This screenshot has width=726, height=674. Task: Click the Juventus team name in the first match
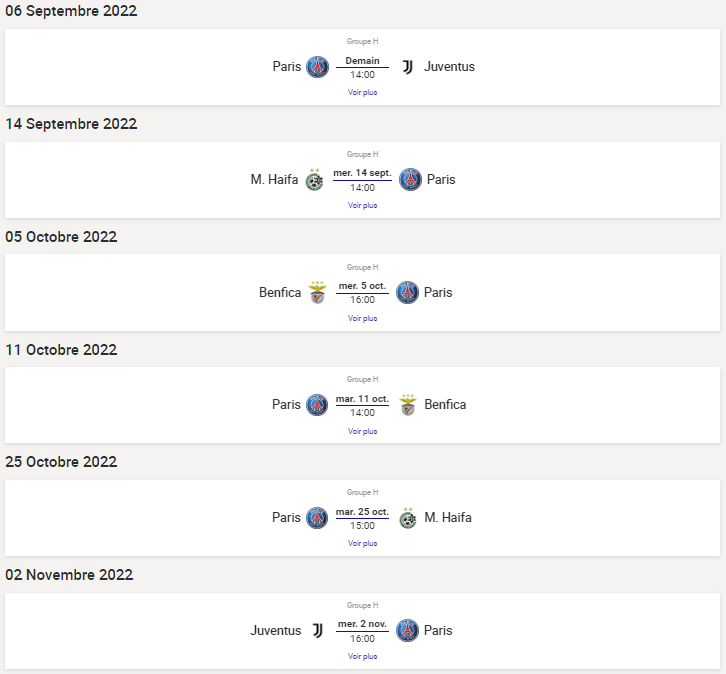pyautogui.click(x=449, y=67)
